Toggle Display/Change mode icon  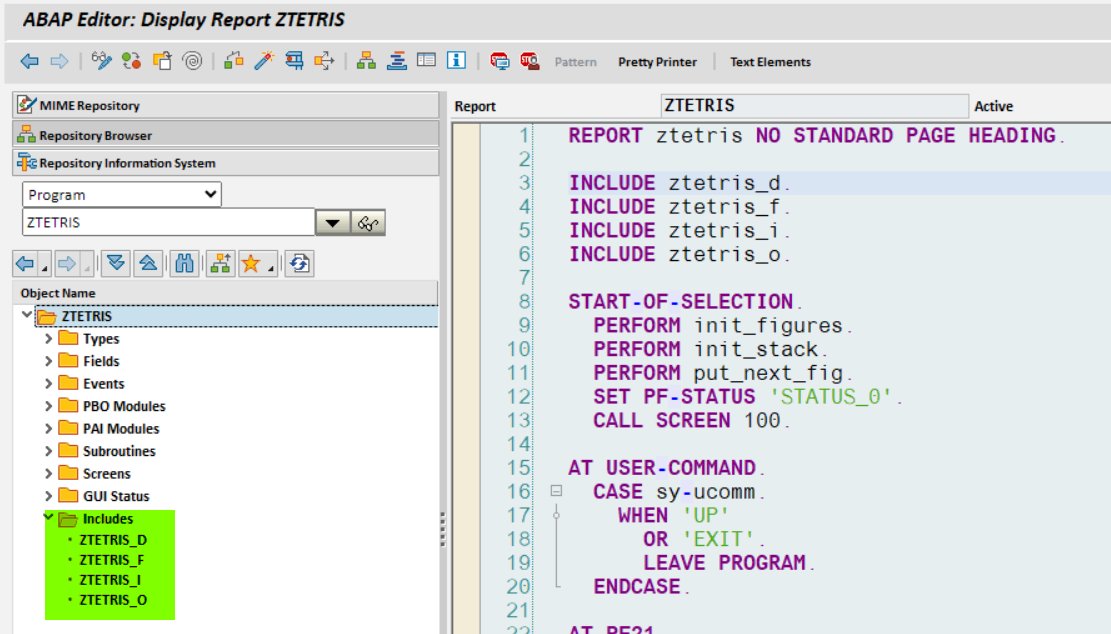(101, 62)
